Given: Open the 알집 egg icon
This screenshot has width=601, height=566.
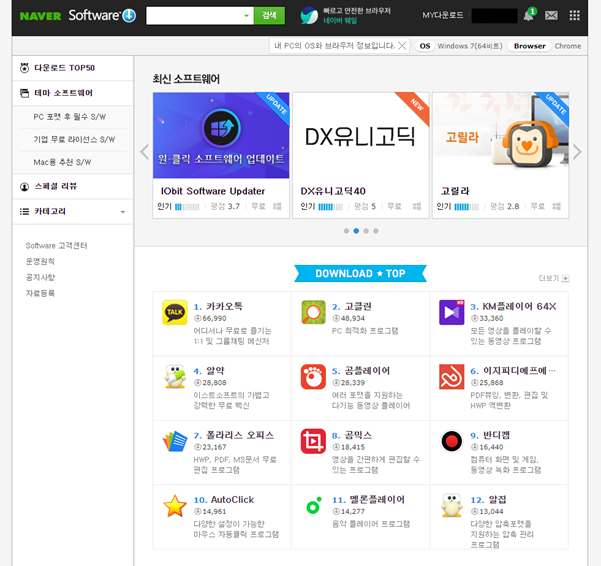Looking at the screenshot, I should [452, 505].
